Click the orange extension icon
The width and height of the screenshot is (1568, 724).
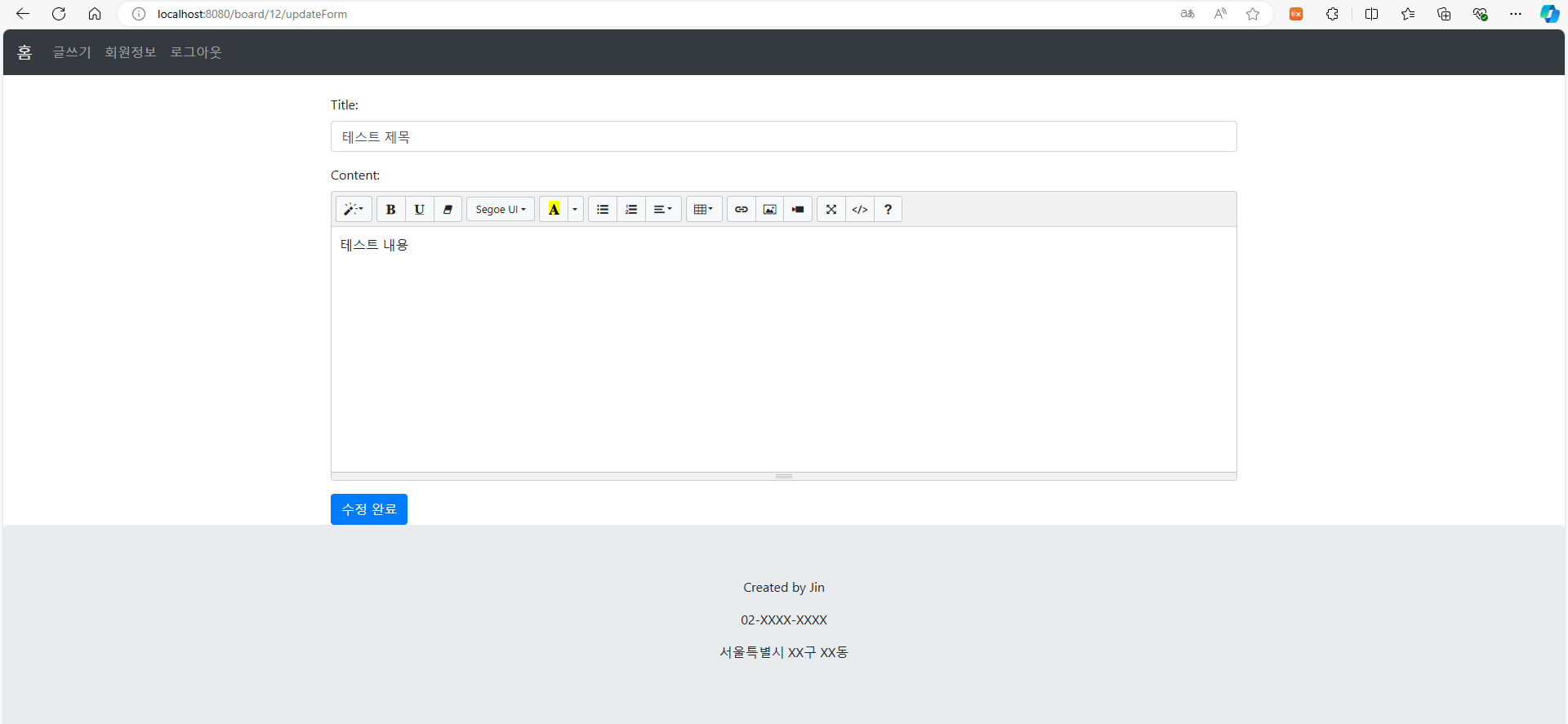tap(1296, 14)
